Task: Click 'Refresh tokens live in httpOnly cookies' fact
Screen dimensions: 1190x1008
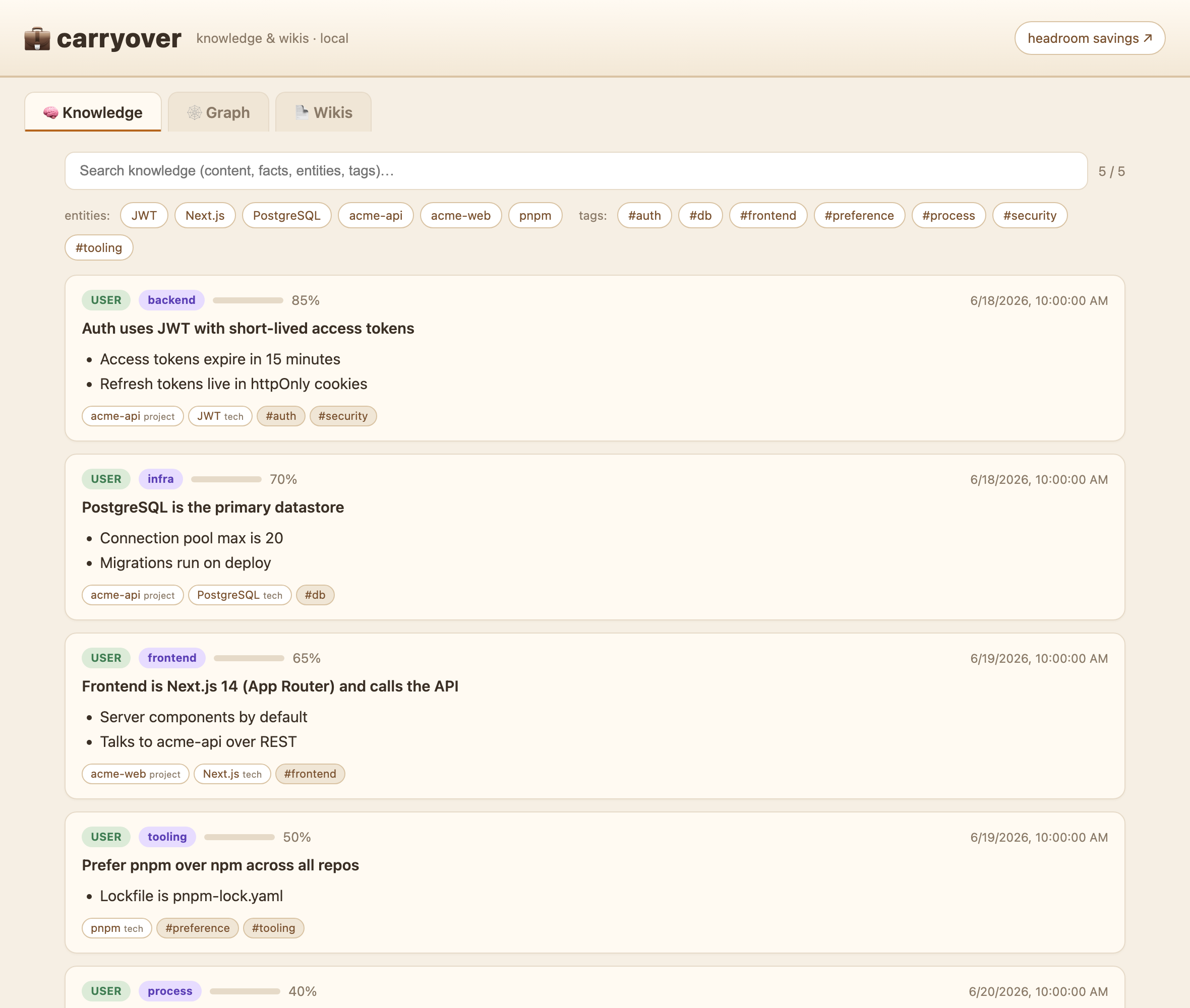Action: click(234, 384)
